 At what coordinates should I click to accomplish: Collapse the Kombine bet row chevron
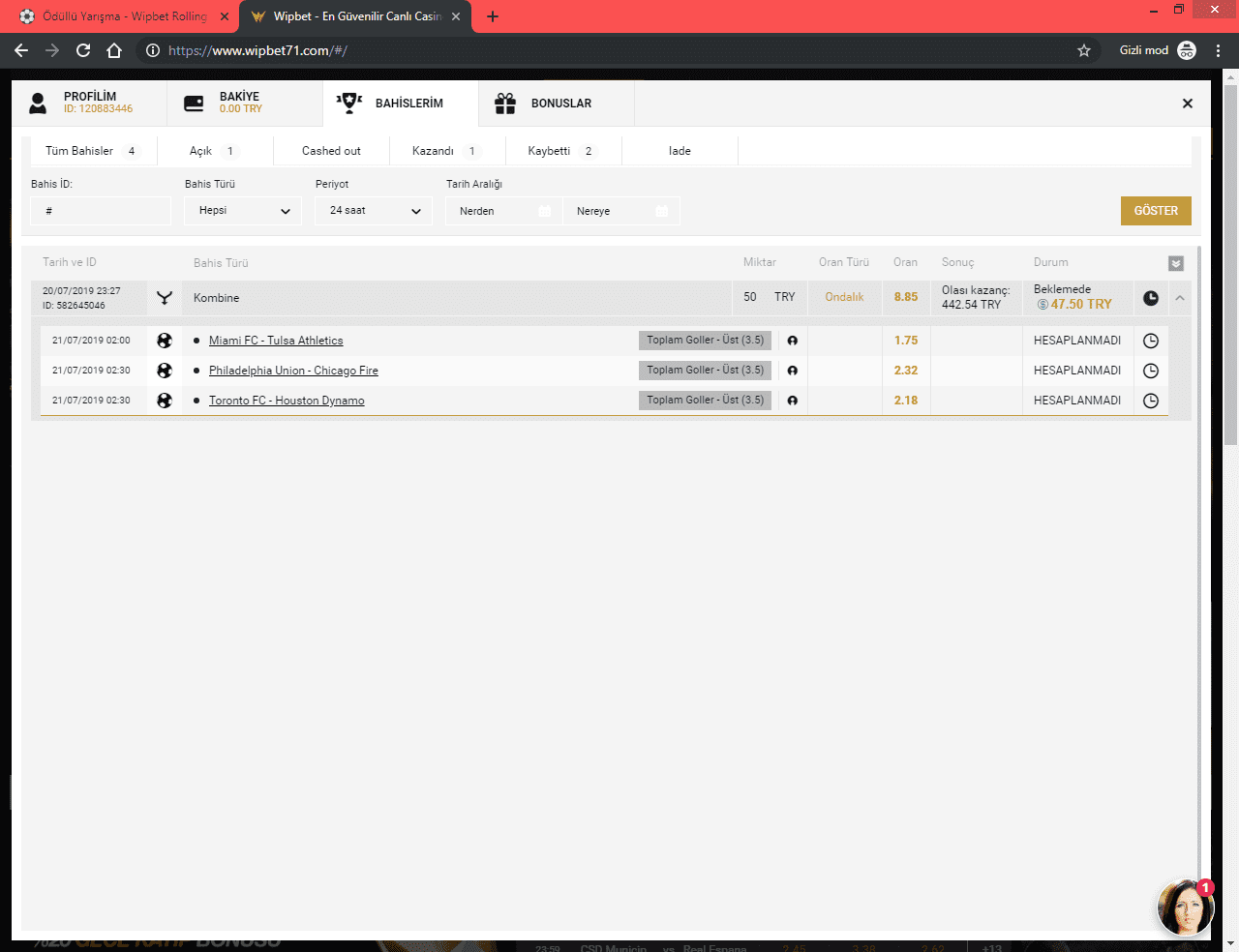(x=1180, y=298)
